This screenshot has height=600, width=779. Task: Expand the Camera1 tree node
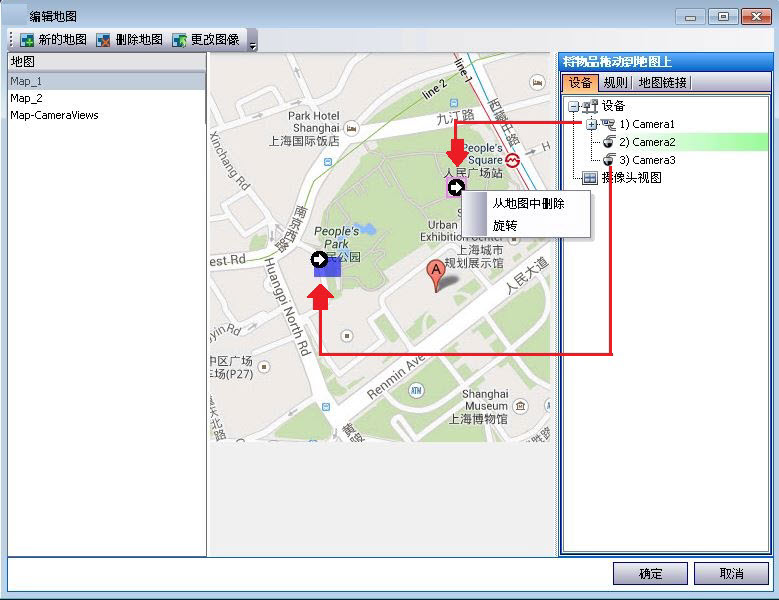[x=591, y=124]
